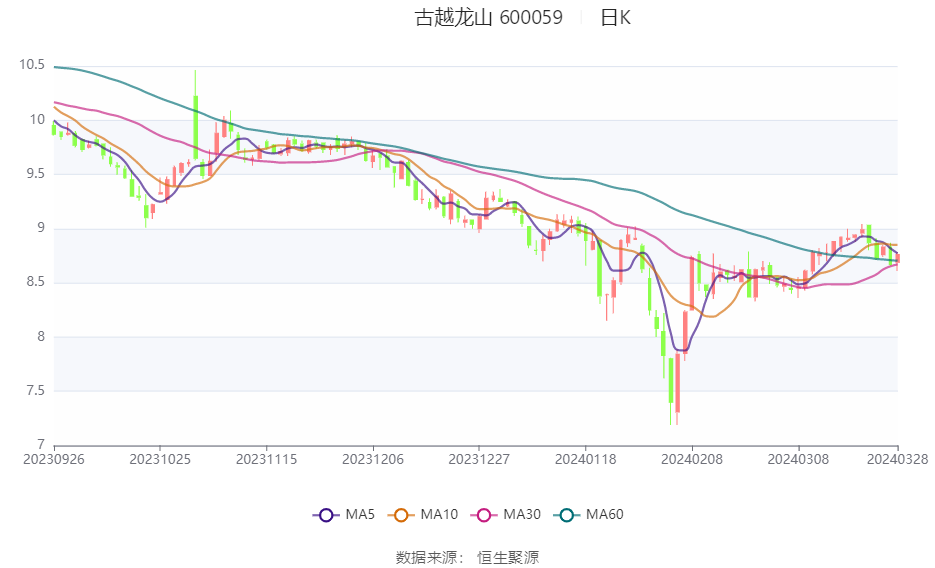Viewport: 935px width, 568px height.
Task: Click the 20231227 date axis label
Action: click(x=479, y=460)
